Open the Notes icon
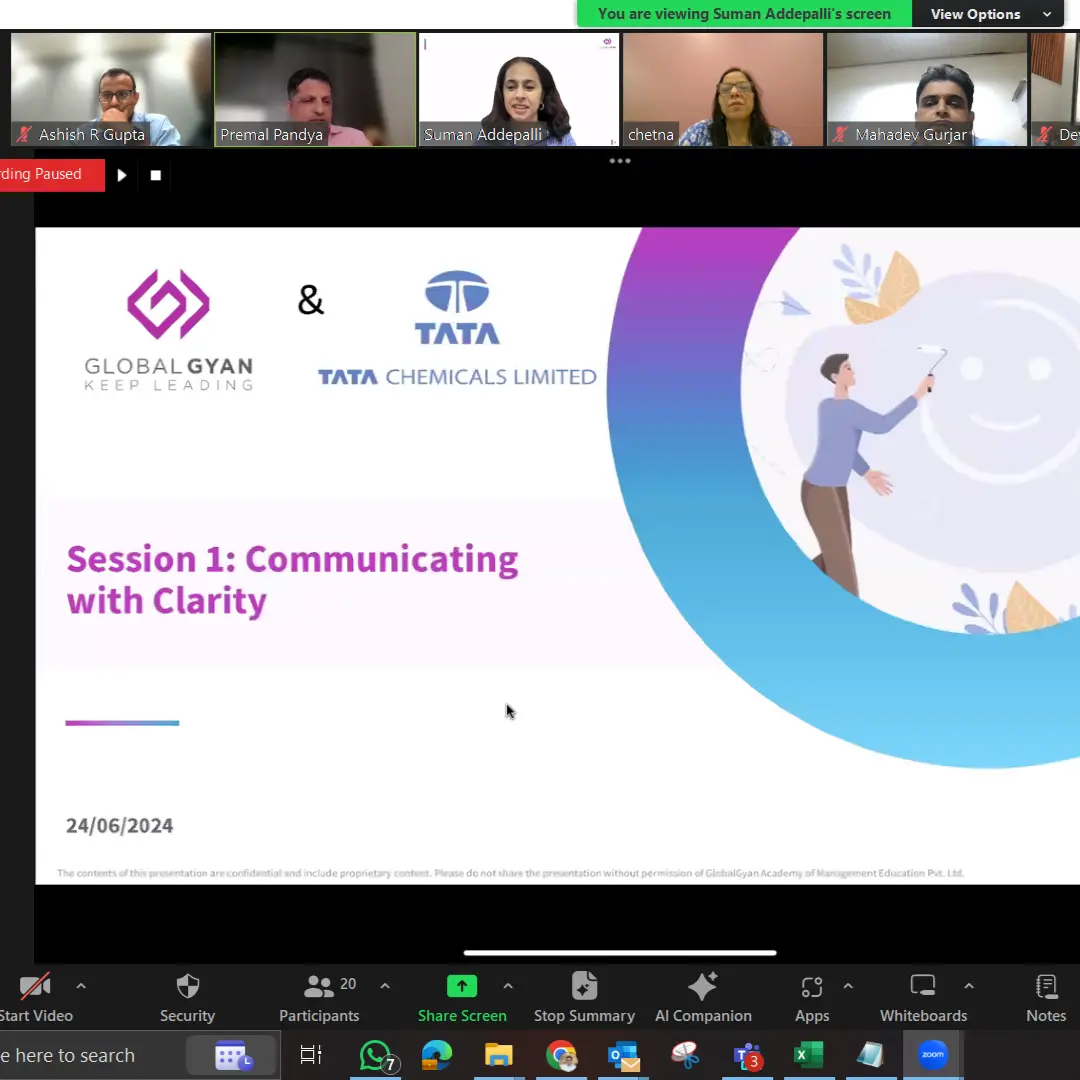 (x=1046, y=986)
